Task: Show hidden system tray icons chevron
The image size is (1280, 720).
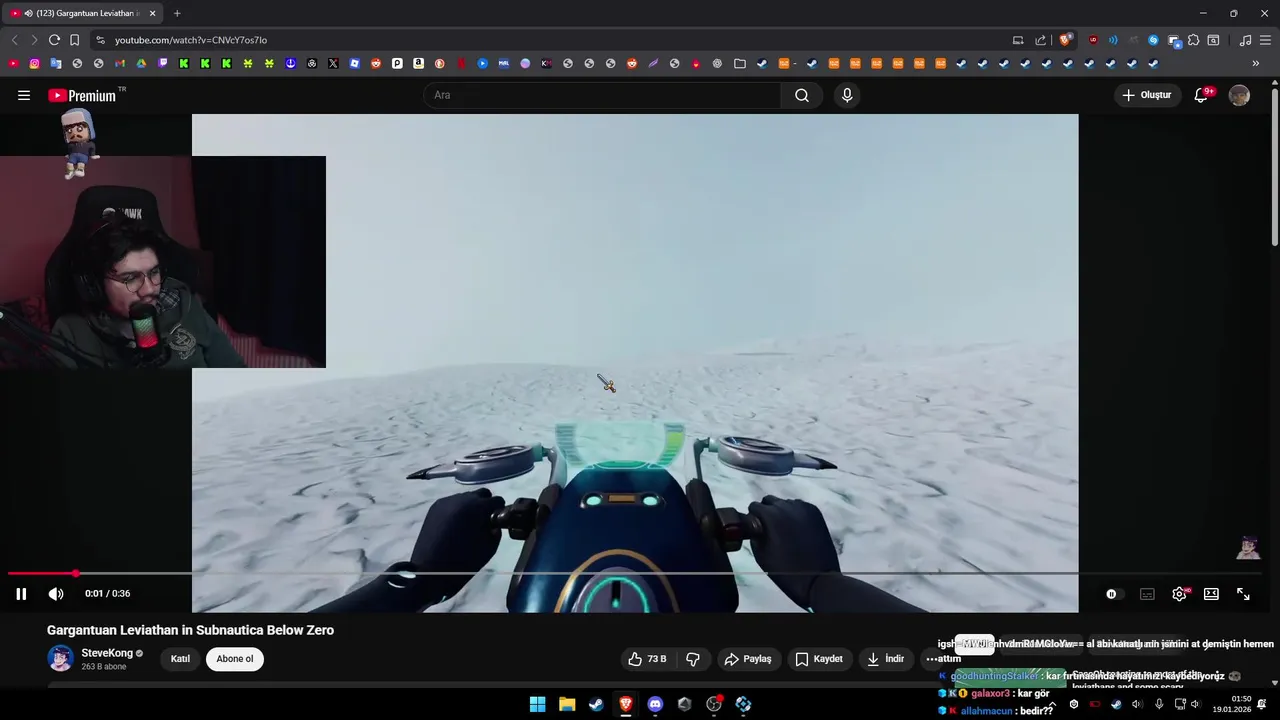Action: point(1051,704)
